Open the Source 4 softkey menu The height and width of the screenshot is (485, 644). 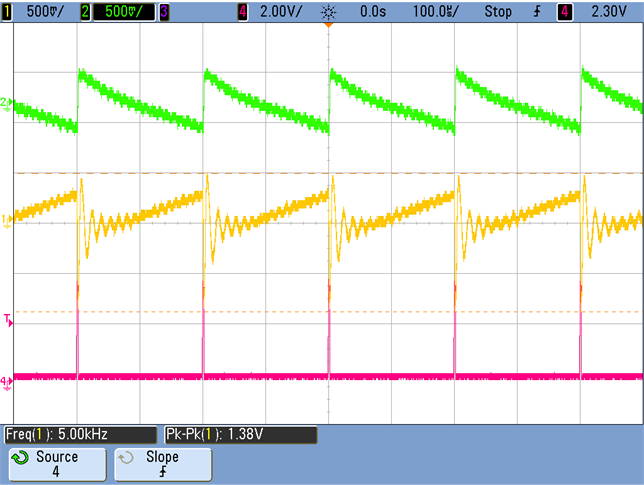click(56, 465)
